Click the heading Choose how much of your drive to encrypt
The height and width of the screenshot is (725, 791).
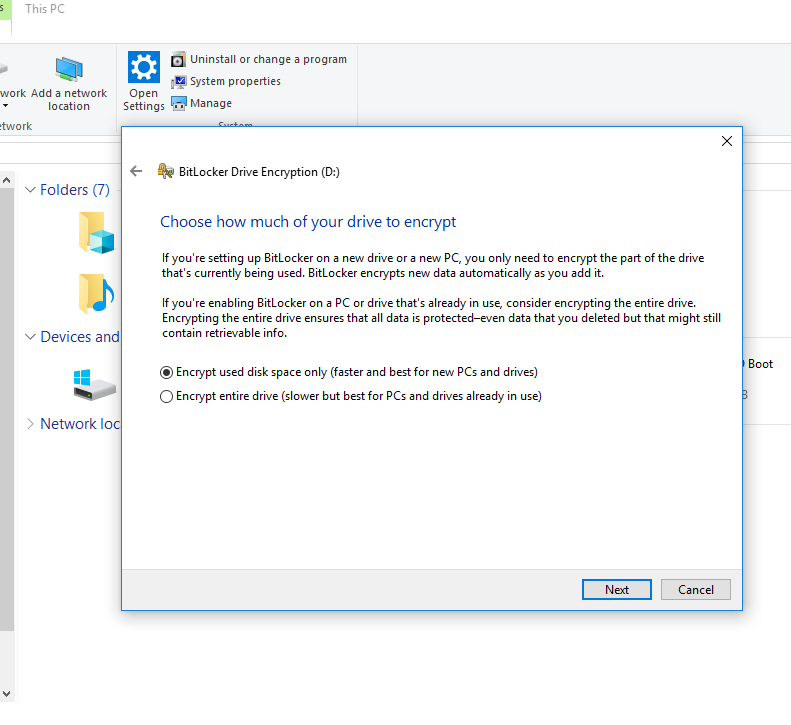(308, 222)
